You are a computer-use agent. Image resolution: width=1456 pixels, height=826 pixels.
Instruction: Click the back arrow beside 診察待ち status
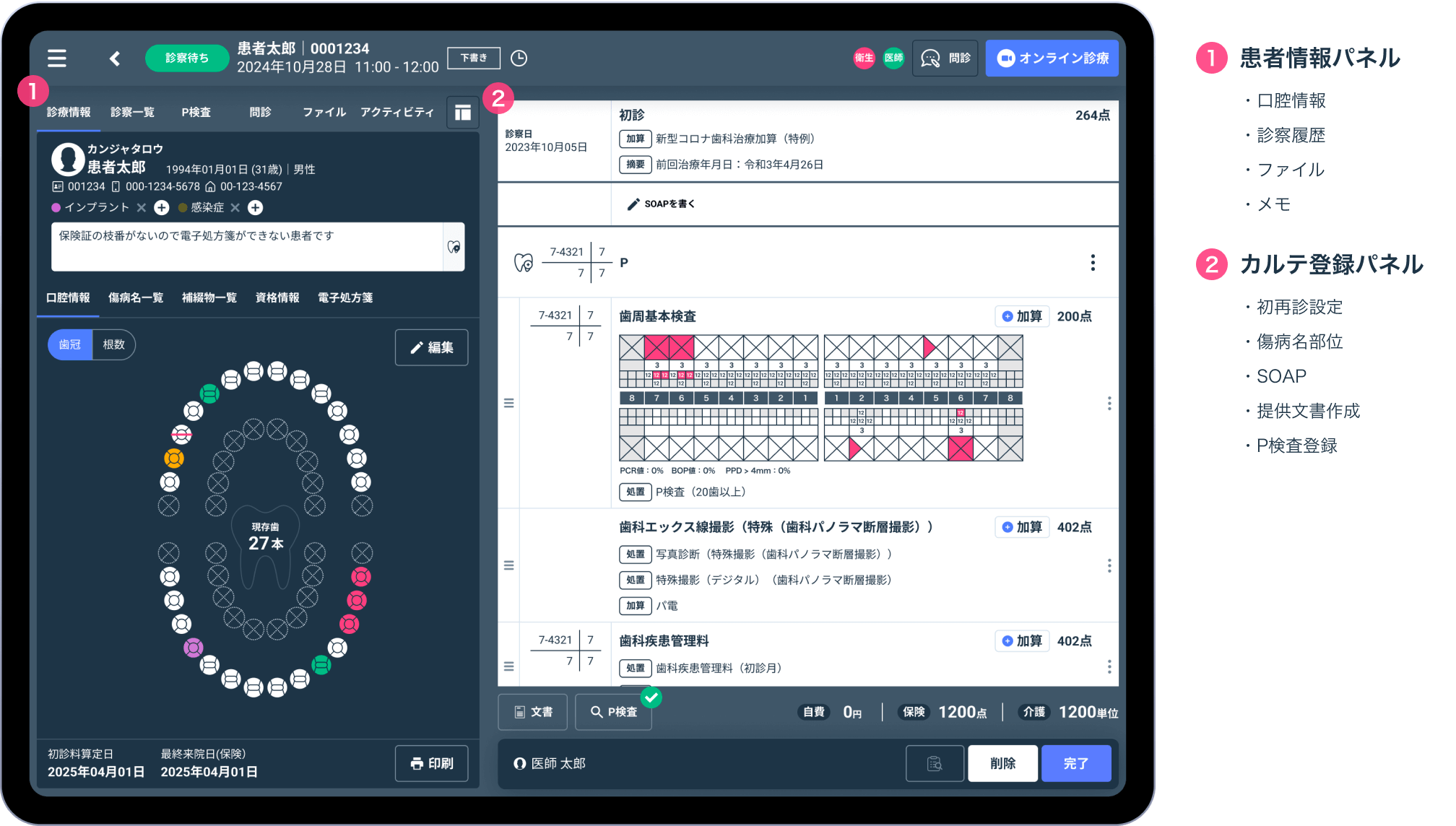(115, 58)
